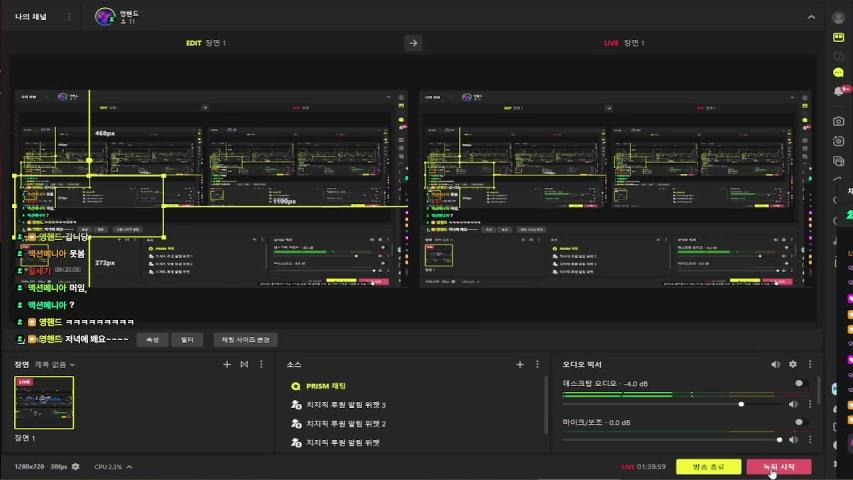
Task: Open the chat bubble icon in sidebar
Action: (838, 72)
